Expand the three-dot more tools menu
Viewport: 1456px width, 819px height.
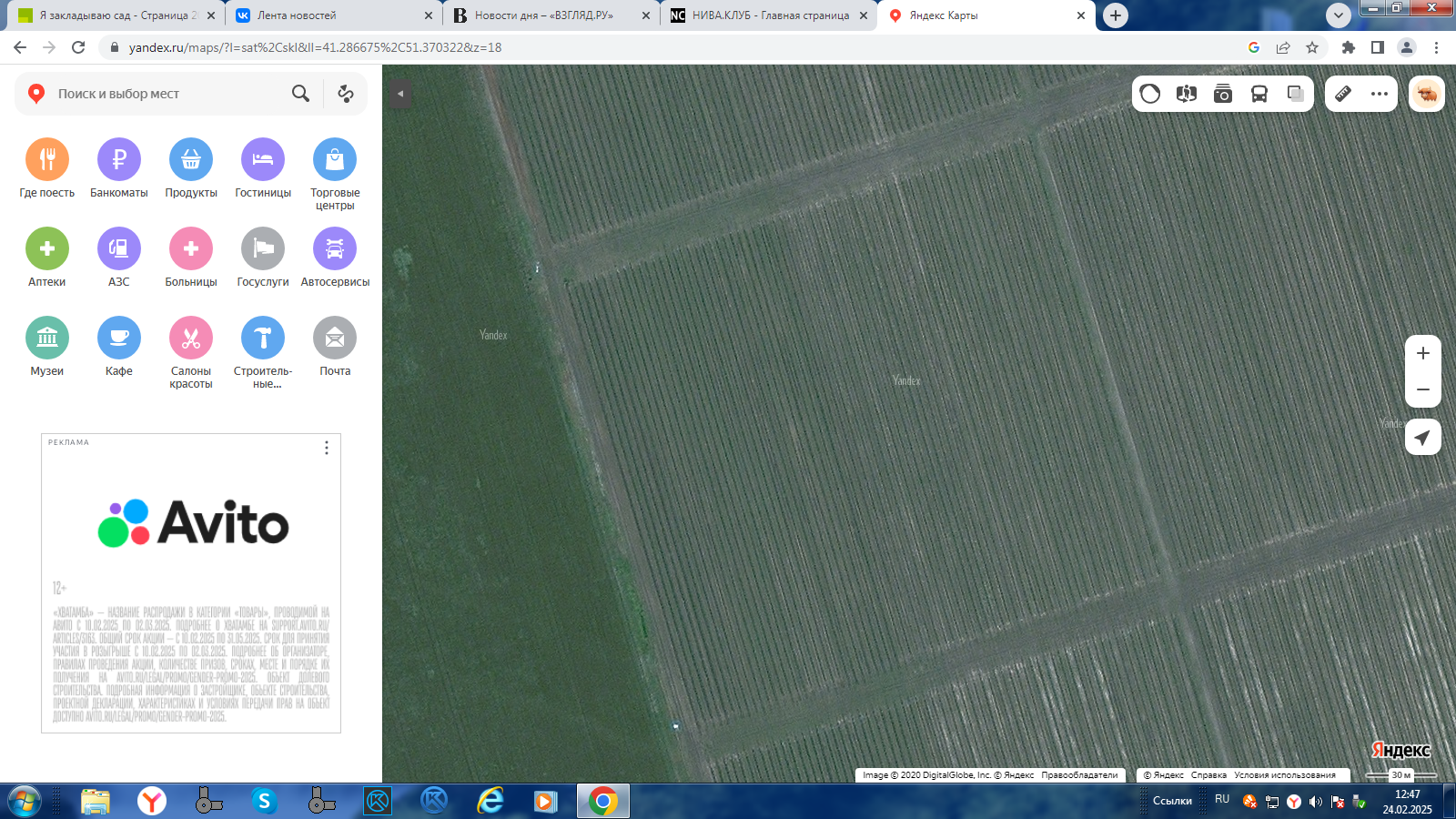click(x=1380, y=94)
